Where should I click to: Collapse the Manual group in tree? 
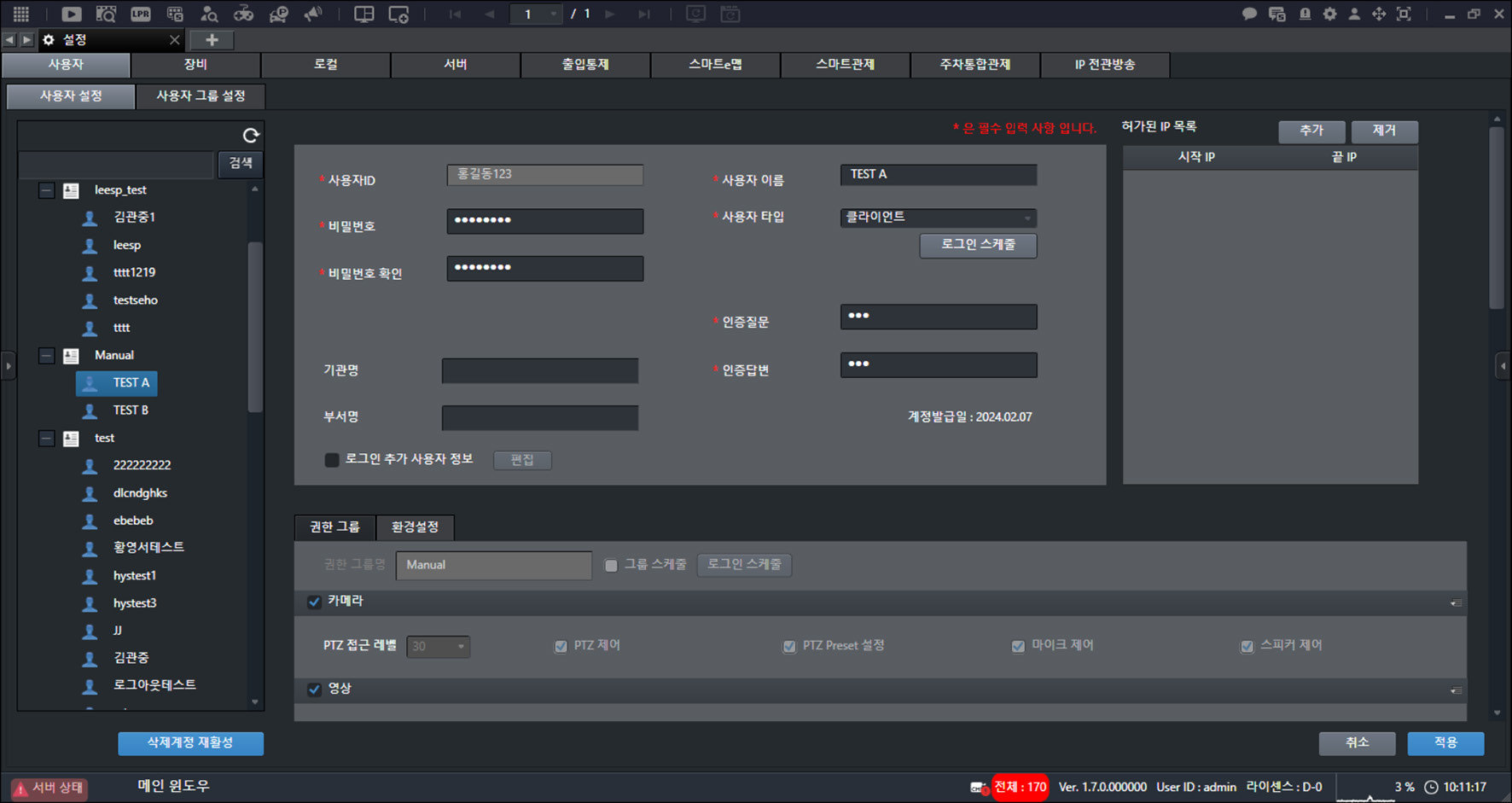point(47,356)
